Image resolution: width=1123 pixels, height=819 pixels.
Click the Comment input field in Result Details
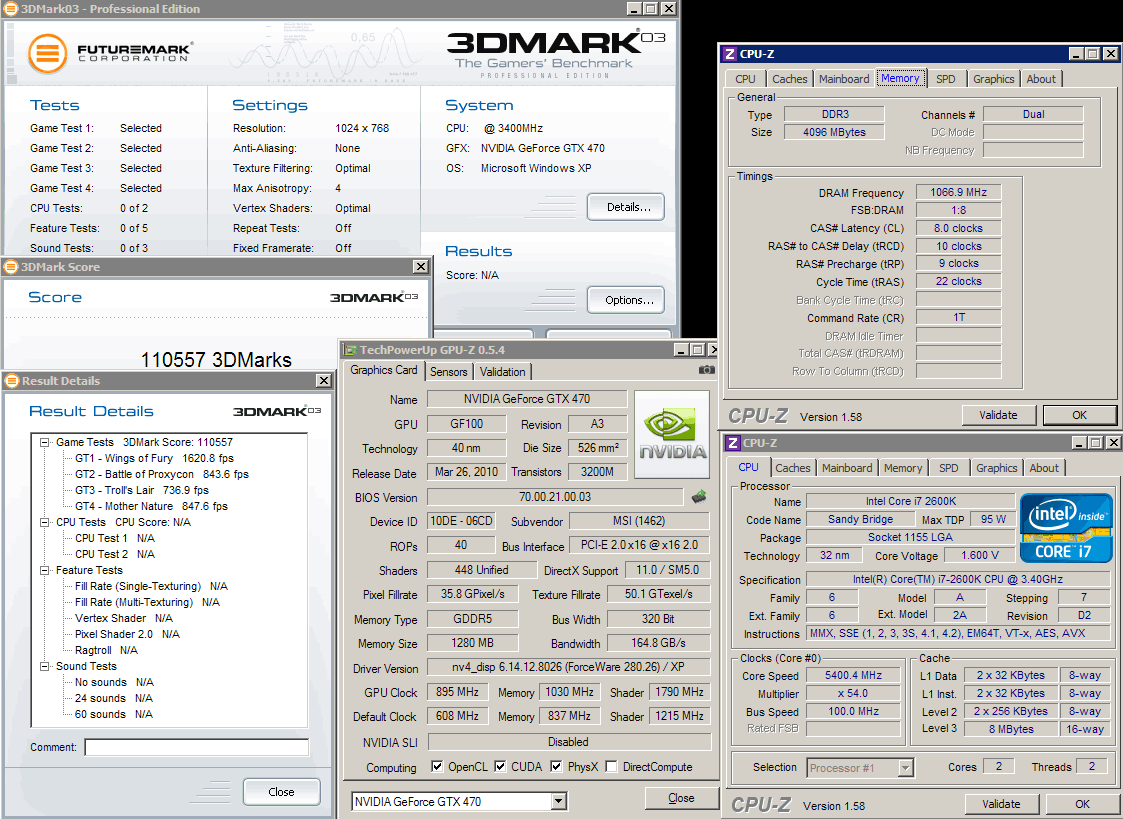click(196, 747)
